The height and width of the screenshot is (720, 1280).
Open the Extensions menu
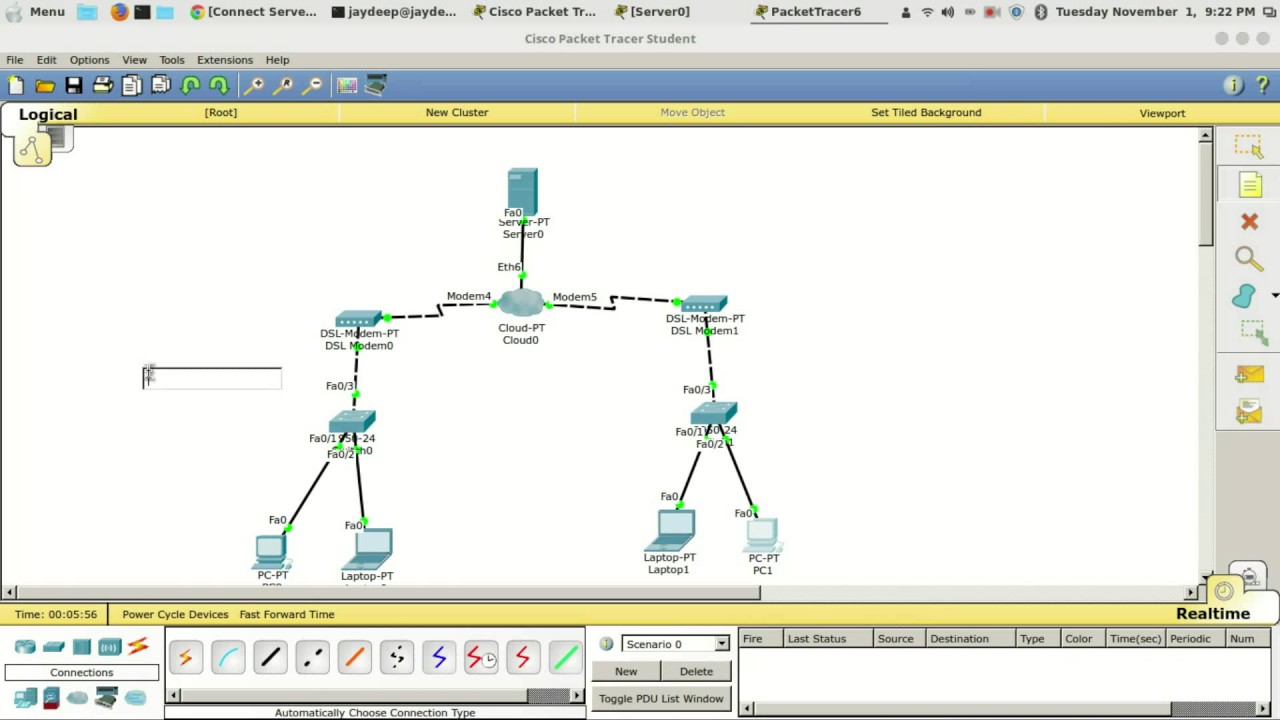pyautogui.click(x=225, y=60)
